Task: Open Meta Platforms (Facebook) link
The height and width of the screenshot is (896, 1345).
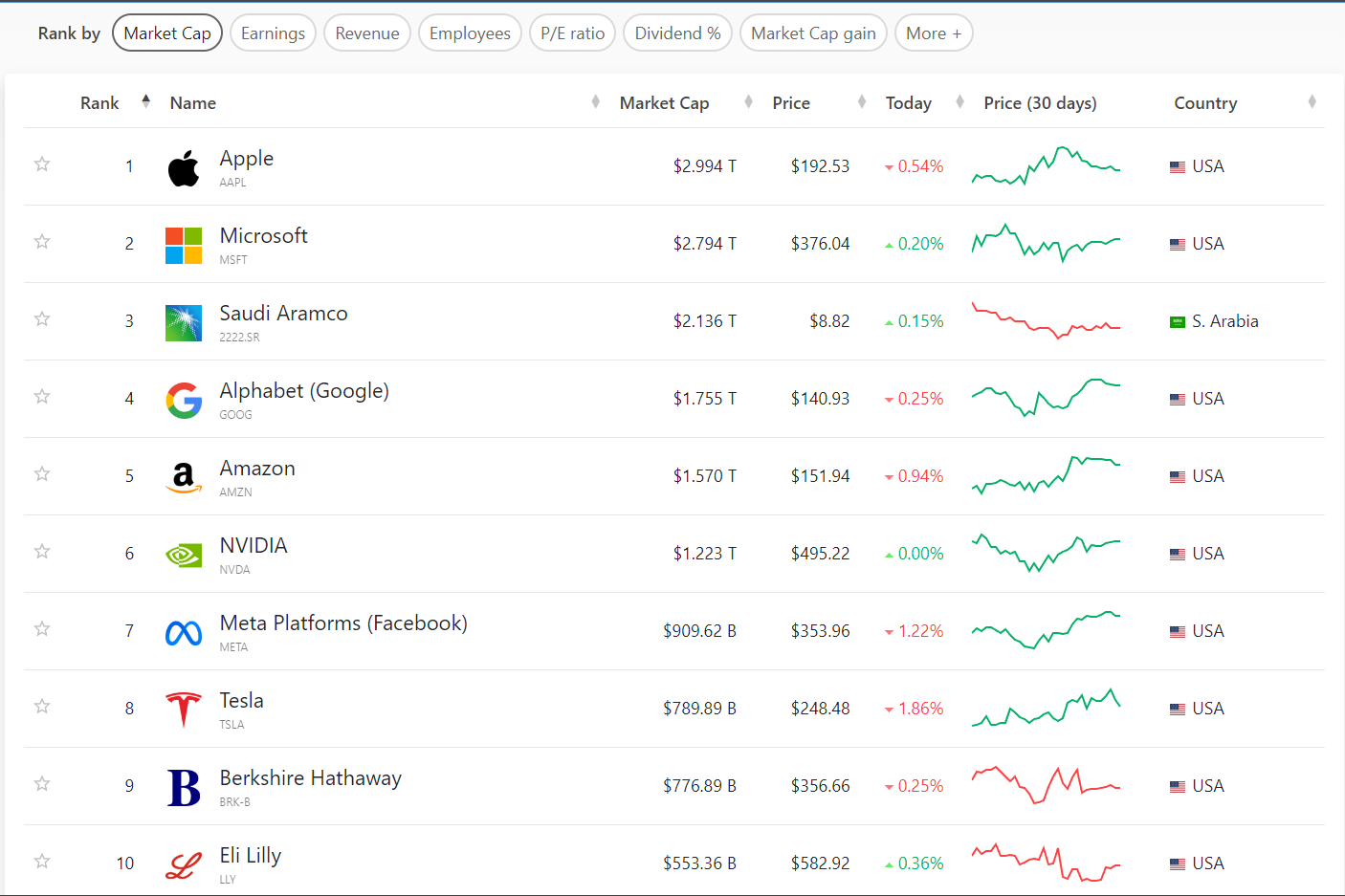Action: click(x=343, y=623)
